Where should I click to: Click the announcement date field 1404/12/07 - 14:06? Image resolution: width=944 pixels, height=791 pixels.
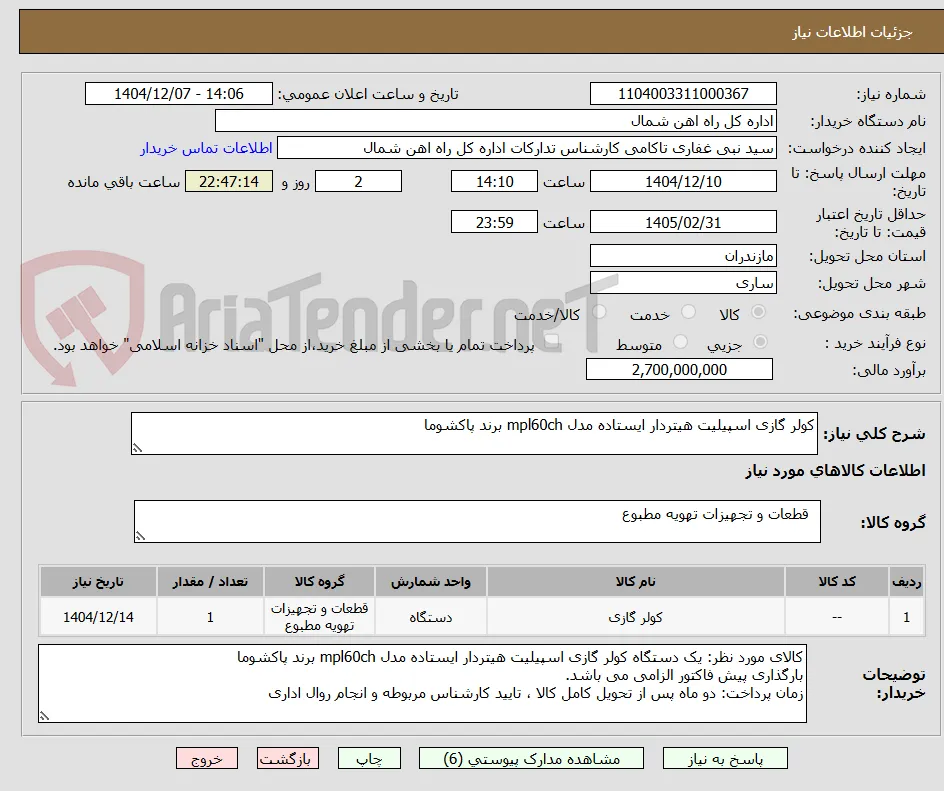(x=179, y=94)
